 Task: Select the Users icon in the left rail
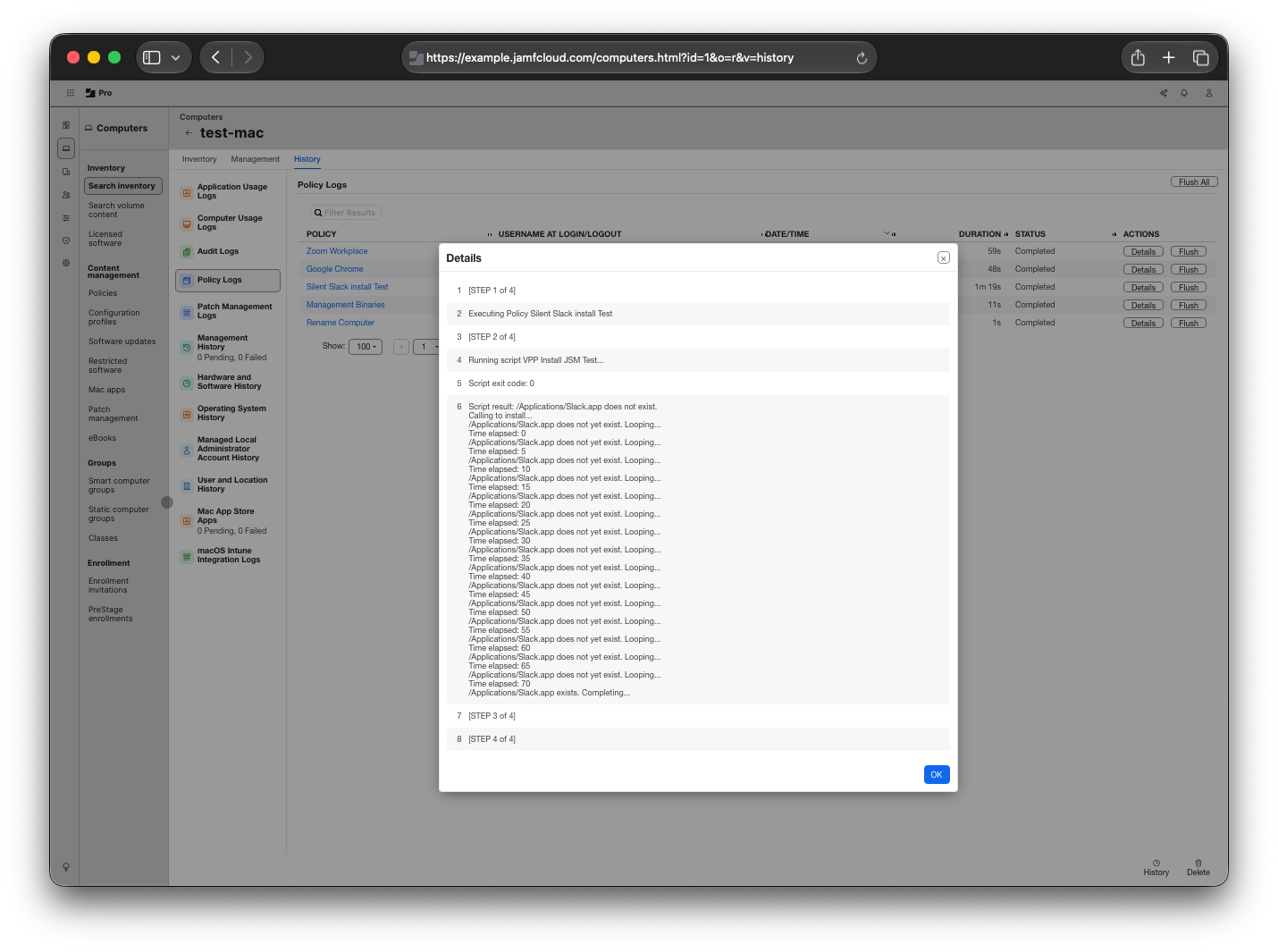point(66,195)
